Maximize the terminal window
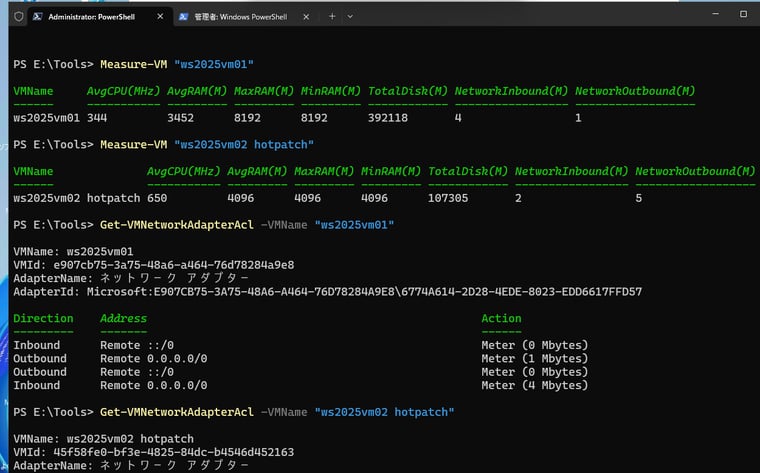The height and width of the screenshot is (473, 760). [x=743, y=14]
